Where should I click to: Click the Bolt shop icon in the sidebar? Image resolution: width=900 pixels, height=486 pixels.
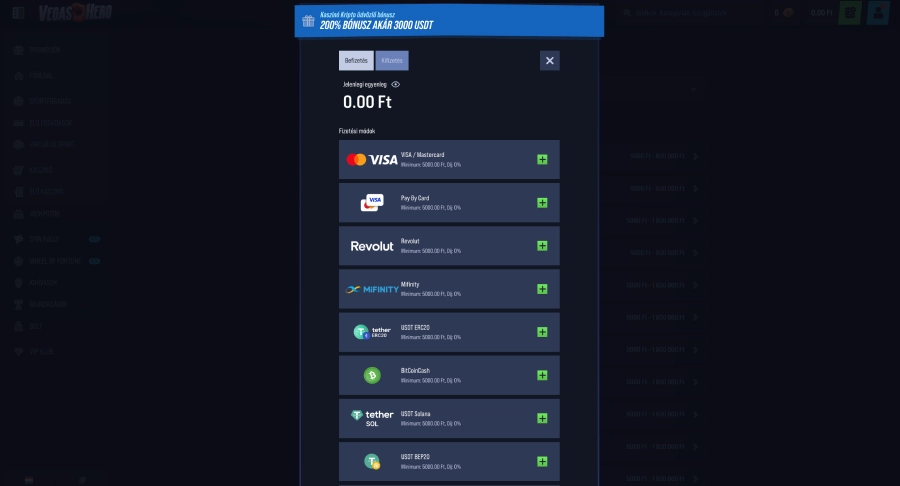pos(18,326)
